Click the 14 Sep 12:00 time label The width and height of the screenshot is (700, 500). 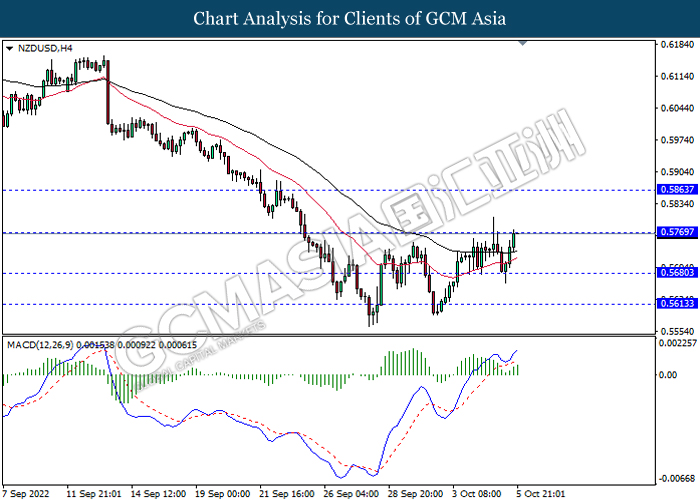click(158, 494)
